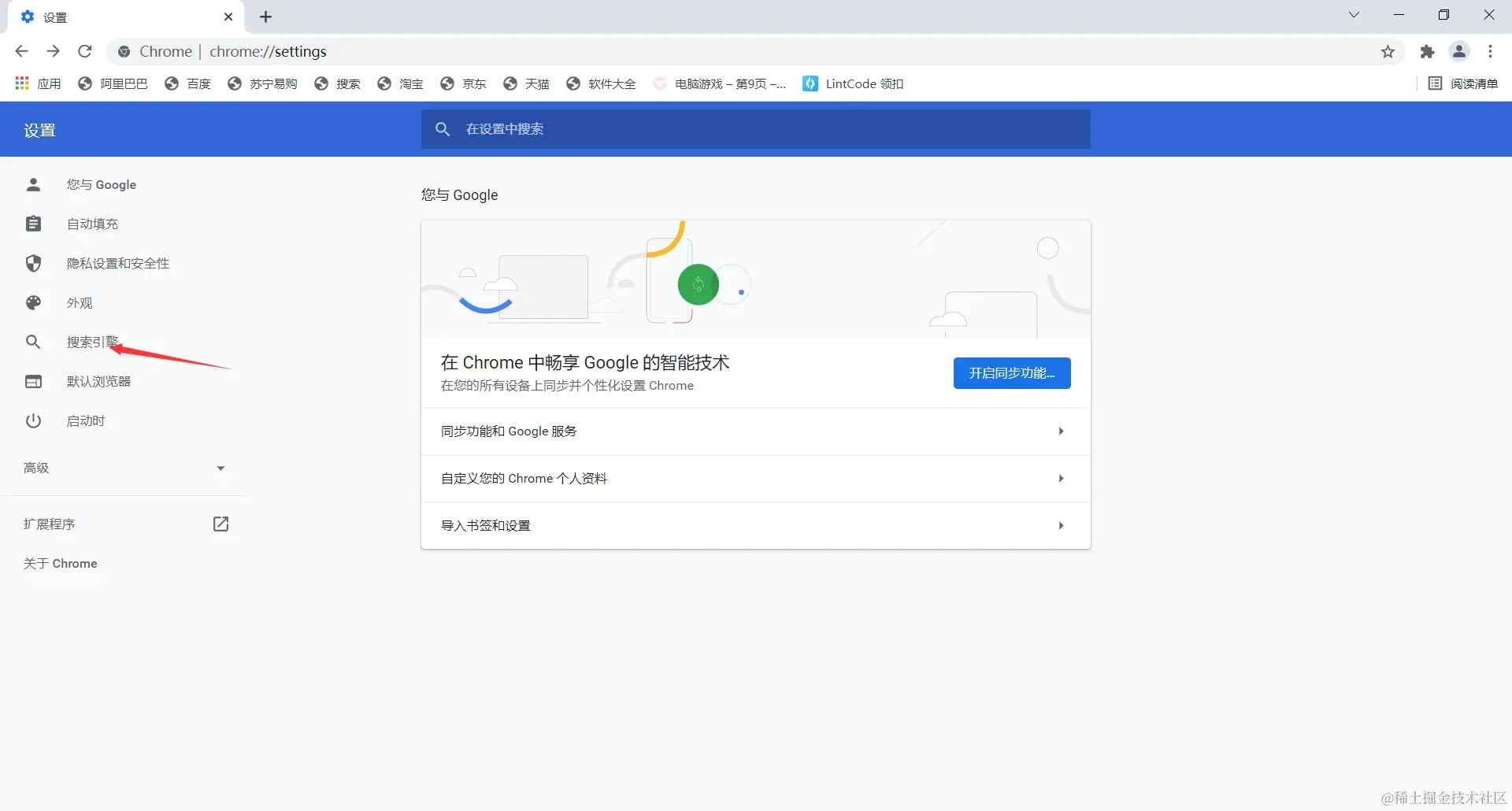Image resolution: width=1512 pixels, height=811 pixels.
Task: Select 默认浏览器 in the sidebar
Action: 98,381
